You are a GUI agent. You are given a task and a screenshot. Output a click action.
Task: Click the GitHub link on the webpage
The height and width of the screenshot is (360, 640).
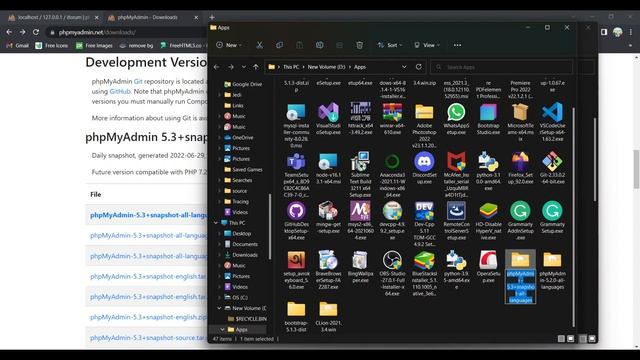(120, 91)
